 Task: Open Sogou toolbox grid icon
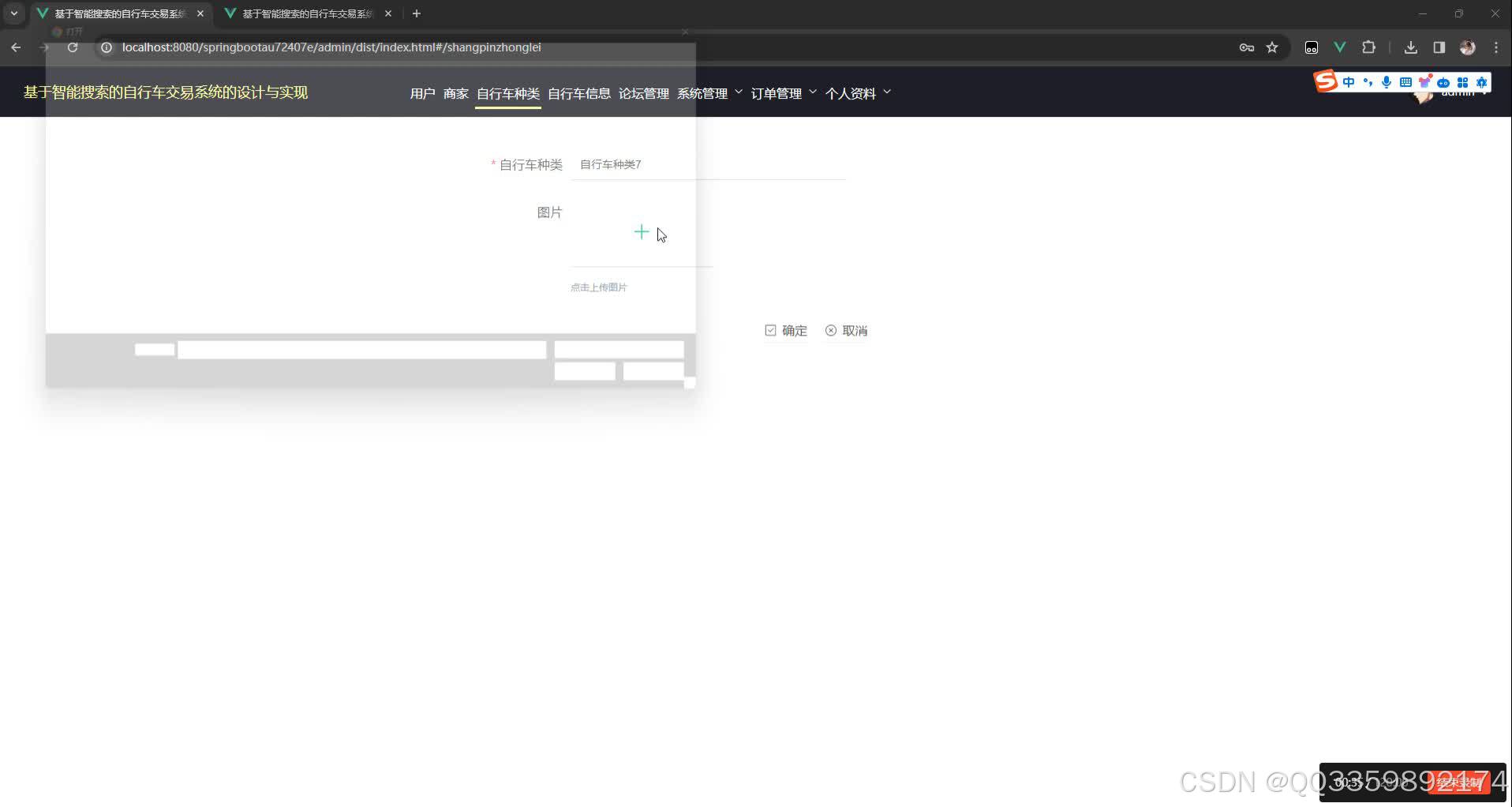coord(1462,82)
